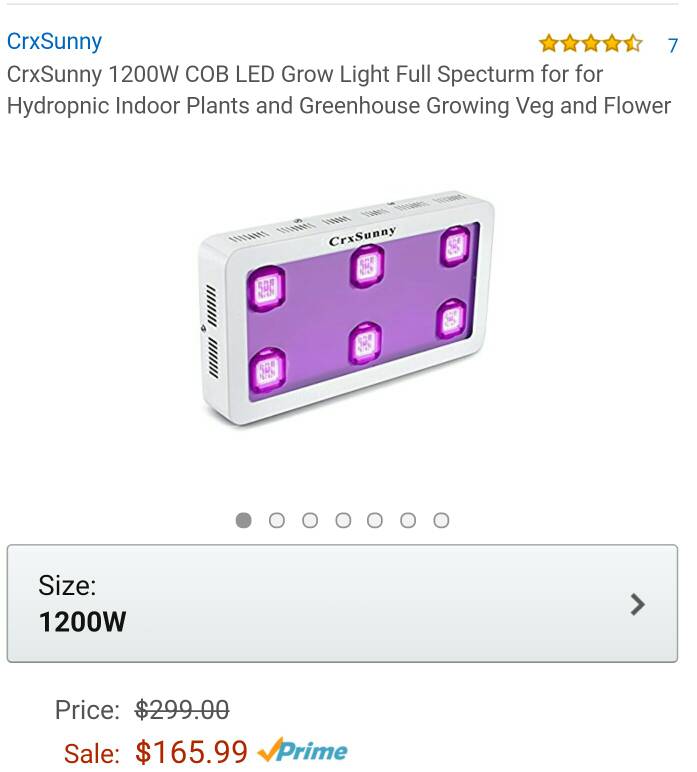Open the CrxSunny 1200W product title
This screenshot has height=772, width=697.
pos(339,90)
